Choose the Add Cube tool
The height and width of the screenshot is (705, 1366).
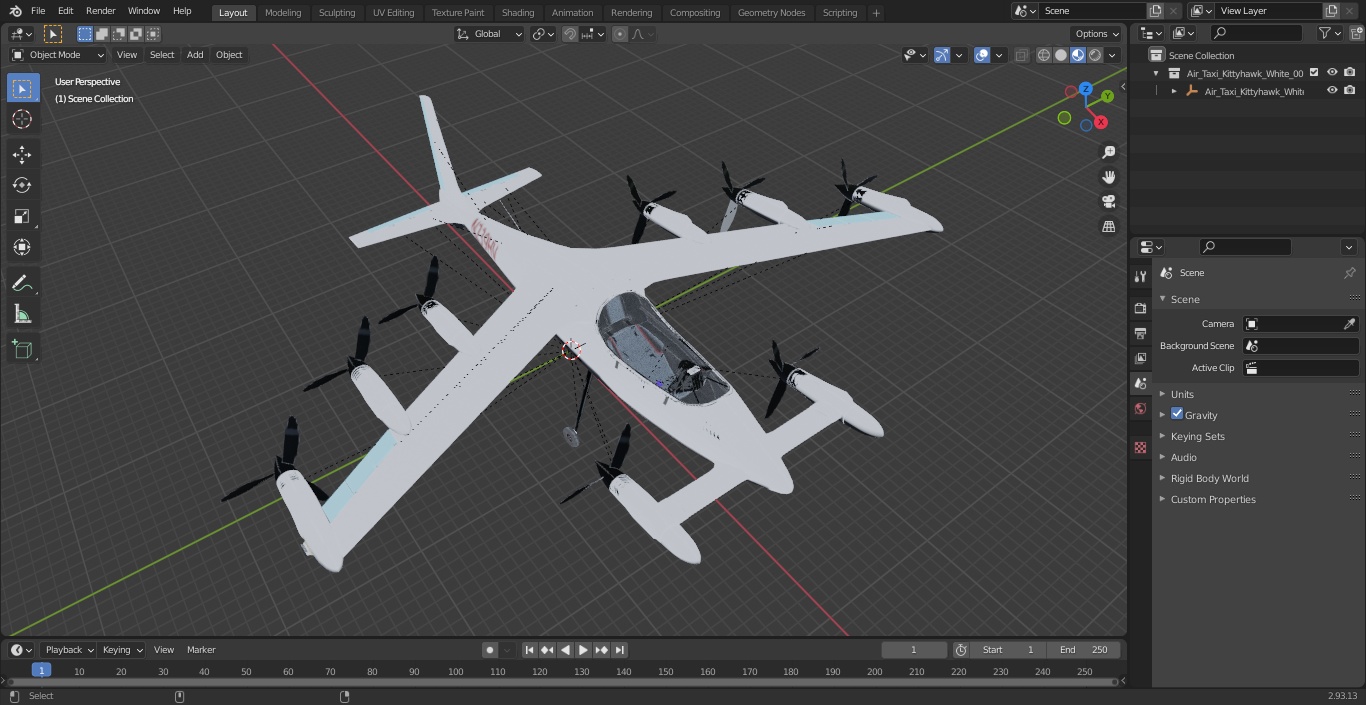[x=22, y=351]
